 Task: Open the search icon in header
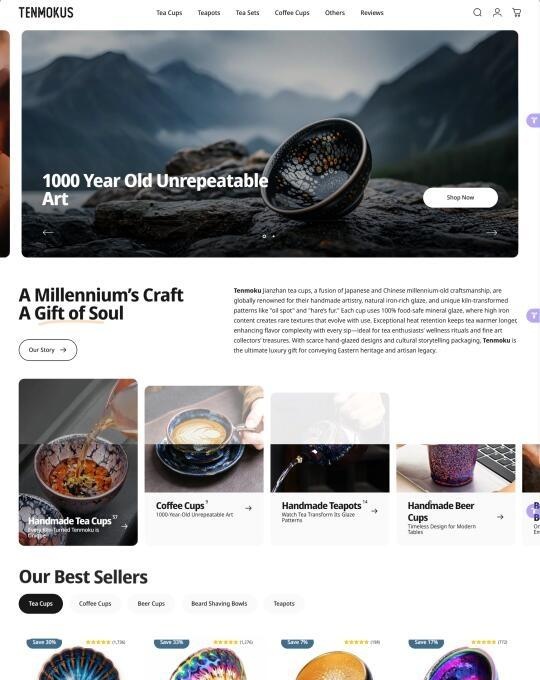(x=477, y=13)
